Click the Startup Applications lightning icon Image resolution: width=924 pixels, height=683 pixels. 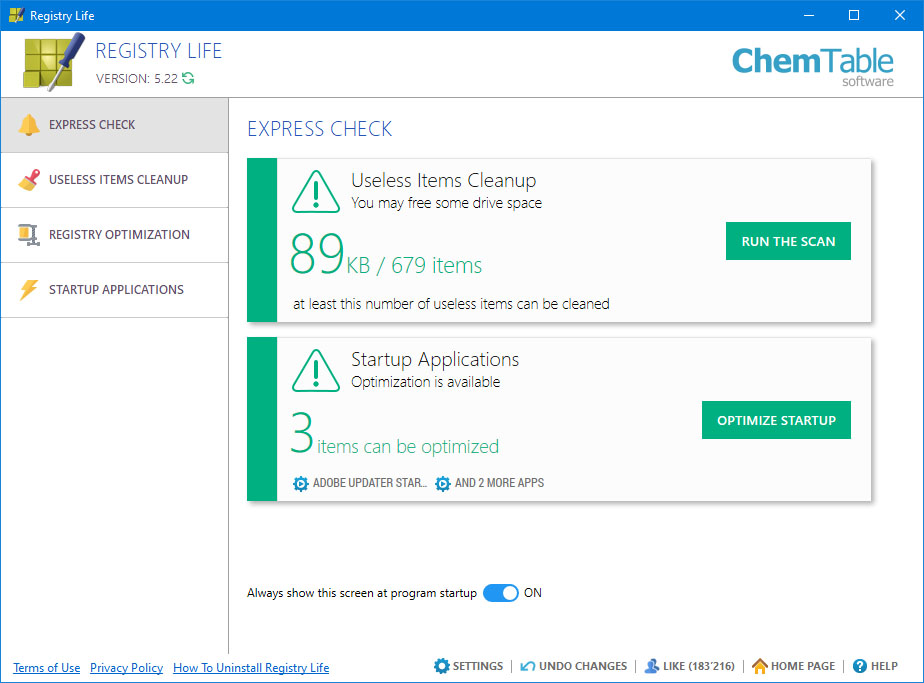[x=28, y=289]
